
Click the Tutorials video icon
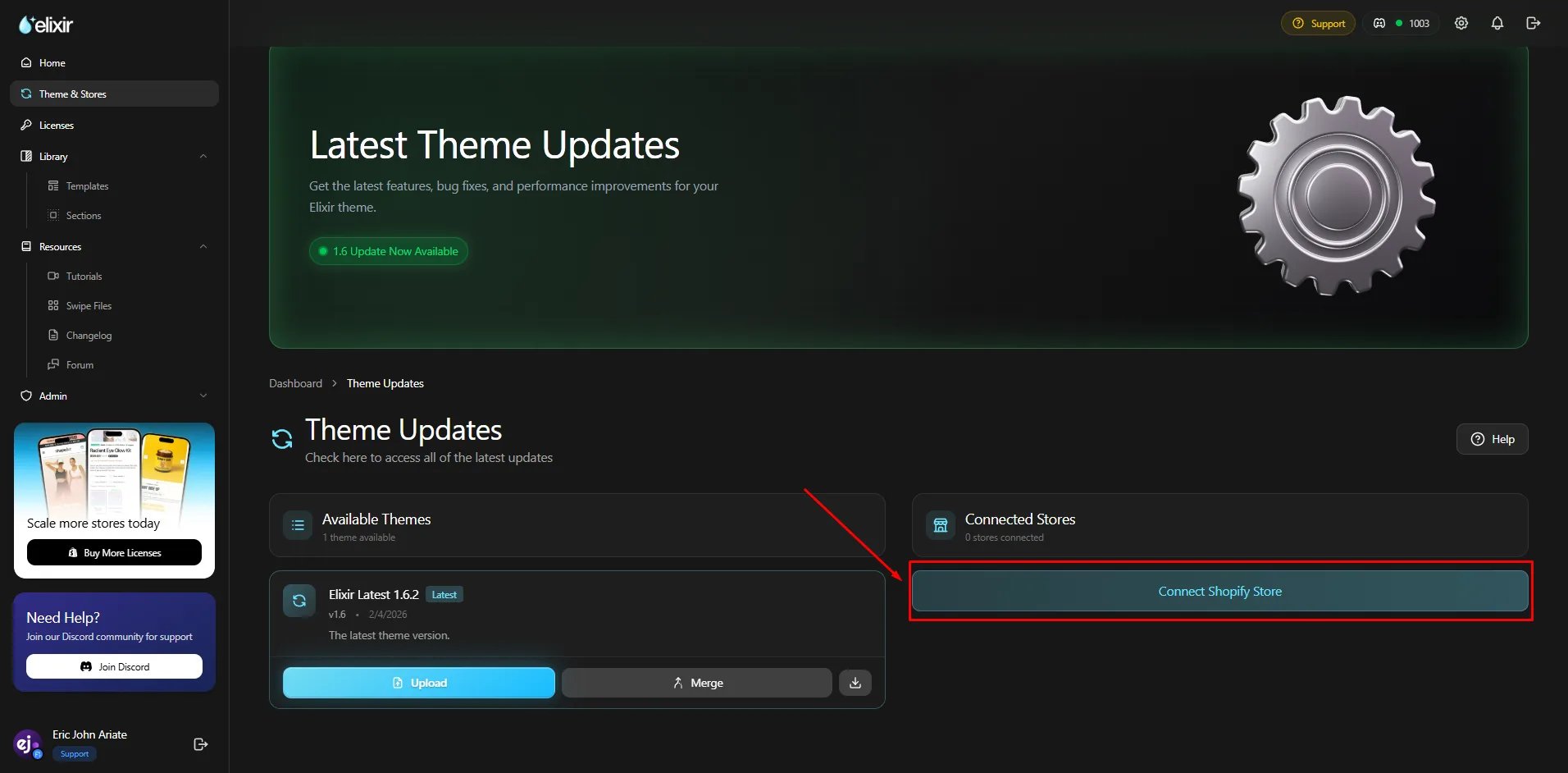pyautogui.click(x=53, y=276)
